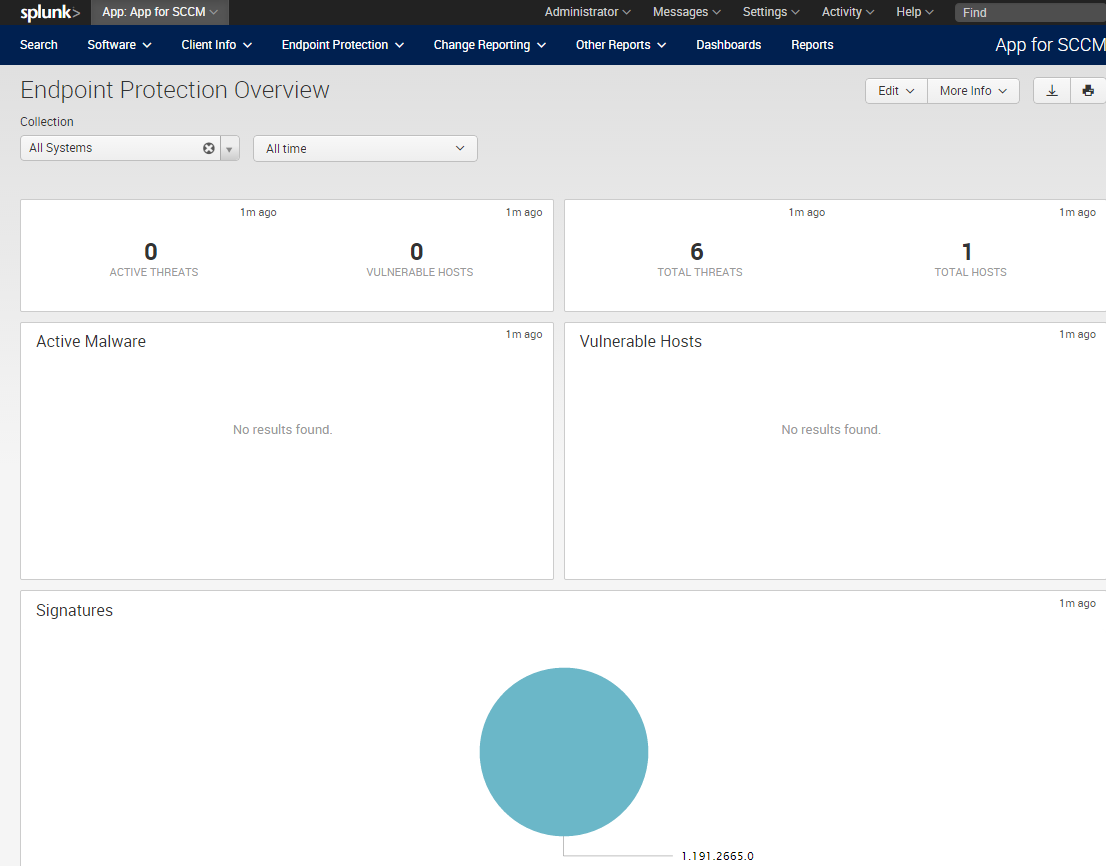Open the All time range picker

pos(365,149)
